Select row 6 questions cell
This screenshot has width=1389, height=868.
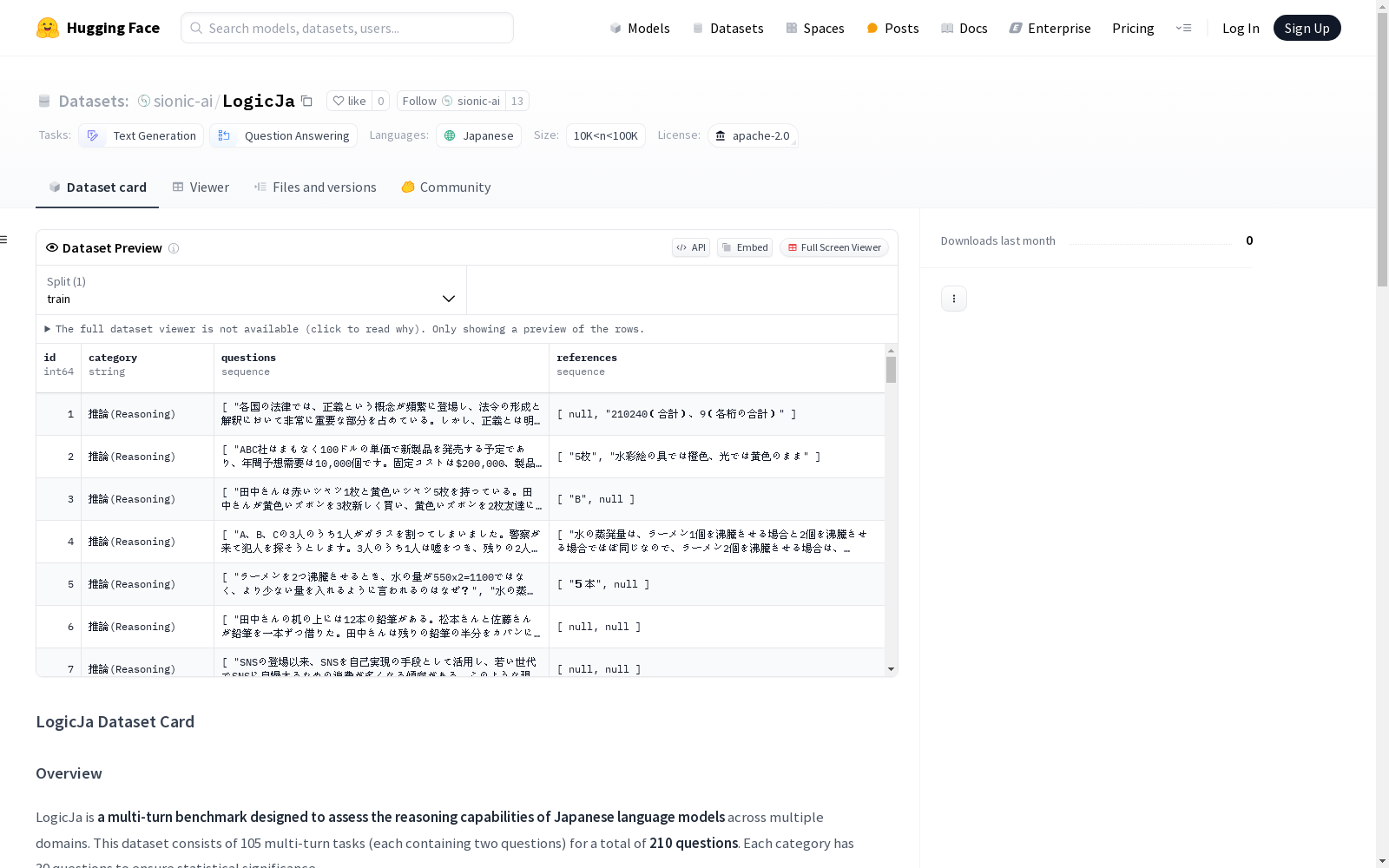click(x=382, y=627)
